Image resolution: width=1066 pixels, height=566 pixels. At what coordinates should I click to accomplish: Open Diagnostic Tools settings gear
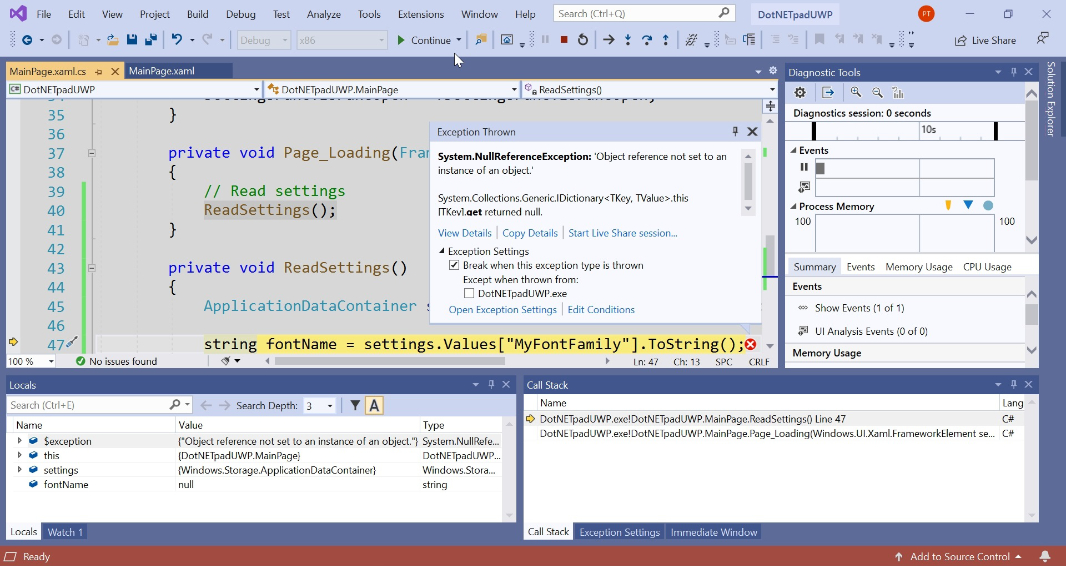coord(800,92)
